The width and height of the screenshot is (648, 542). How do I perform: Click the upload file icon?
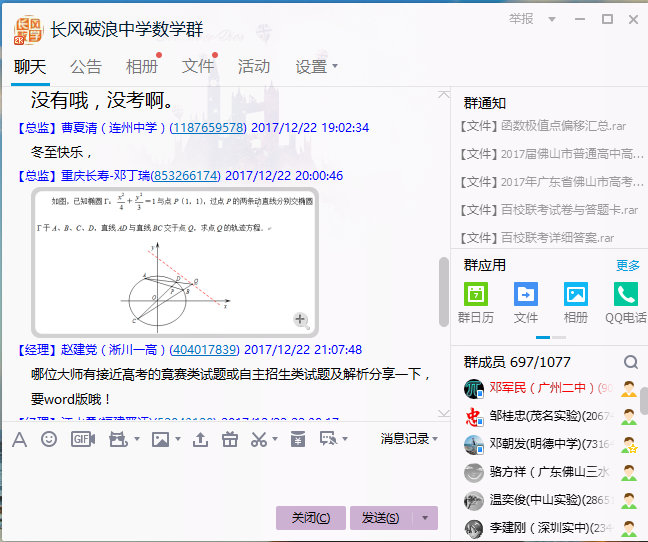coord(200,439)
